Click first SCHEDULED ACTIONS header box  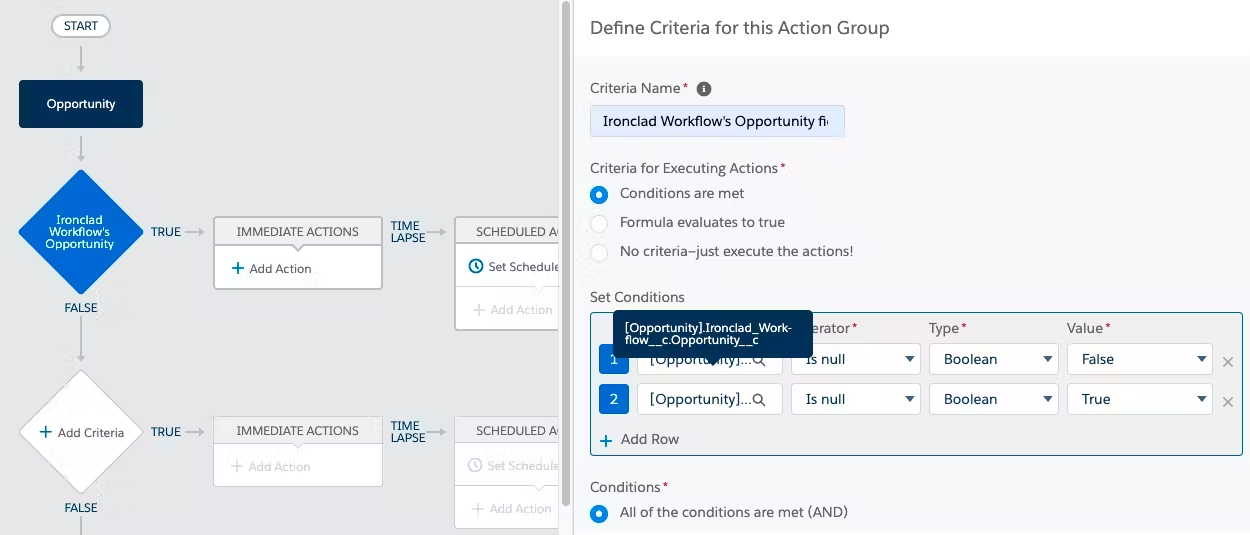(507, 231)
